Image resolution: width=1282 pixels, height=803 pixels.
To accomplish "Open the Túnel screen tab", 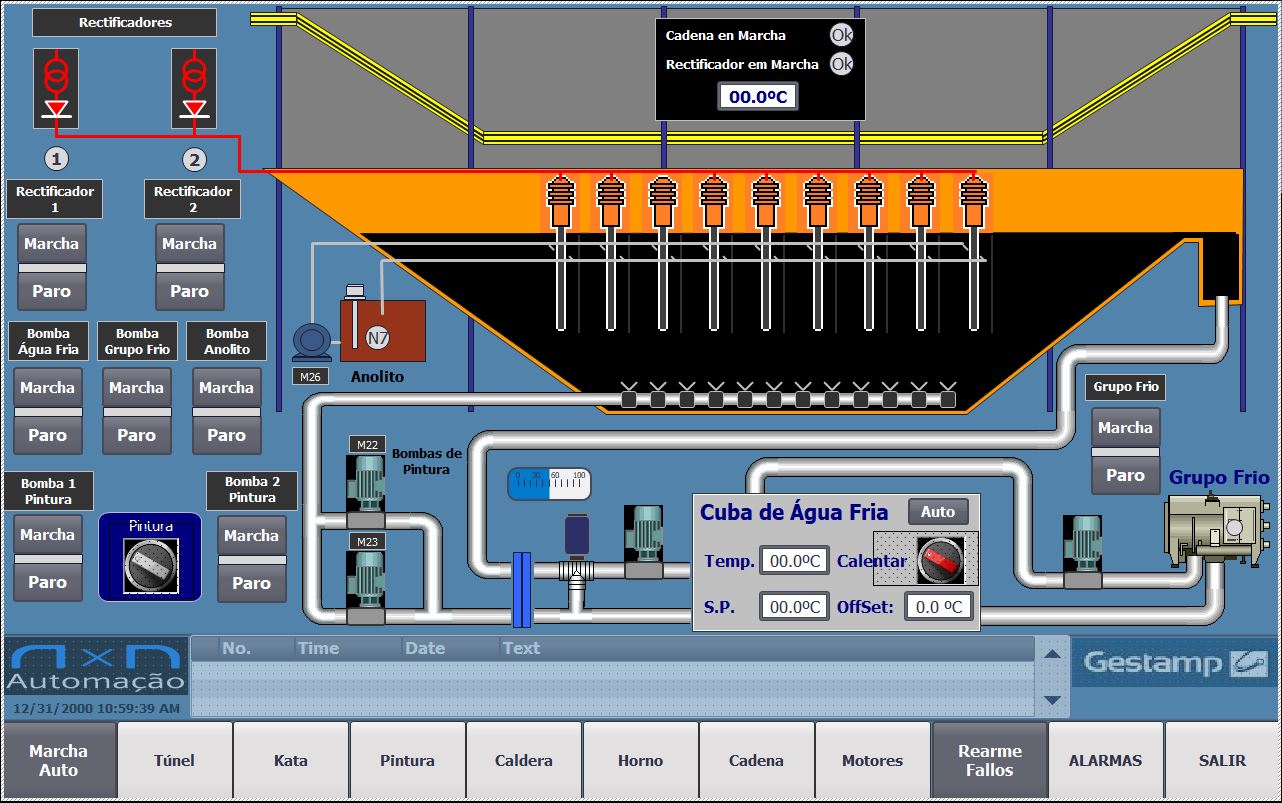I will pos(175,761).
